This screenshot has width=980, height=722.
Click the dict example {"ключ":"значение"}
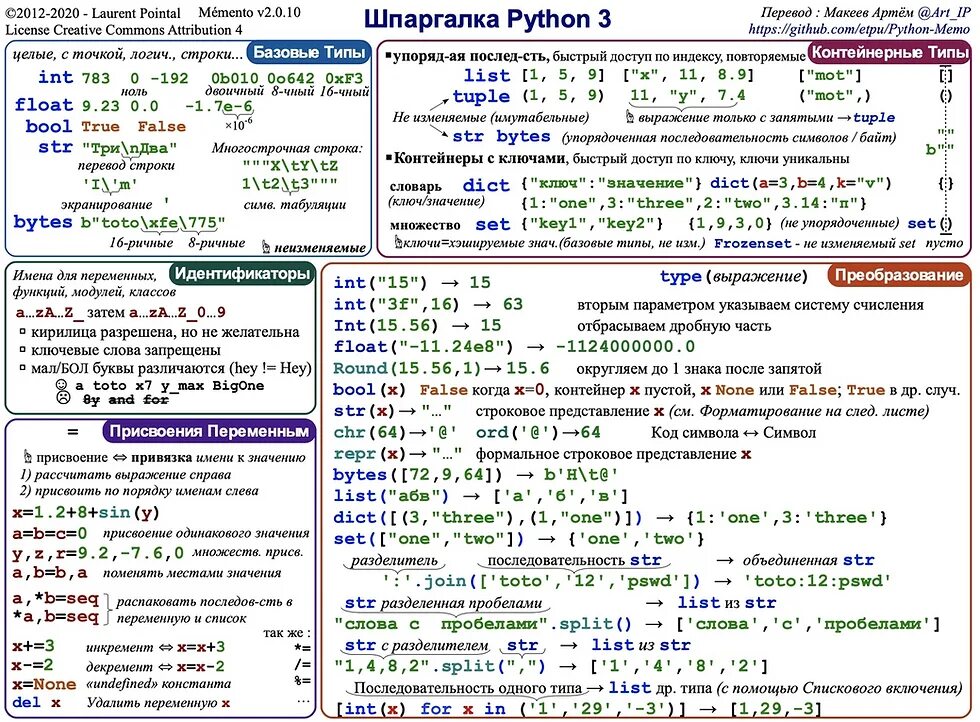point(611,184)
